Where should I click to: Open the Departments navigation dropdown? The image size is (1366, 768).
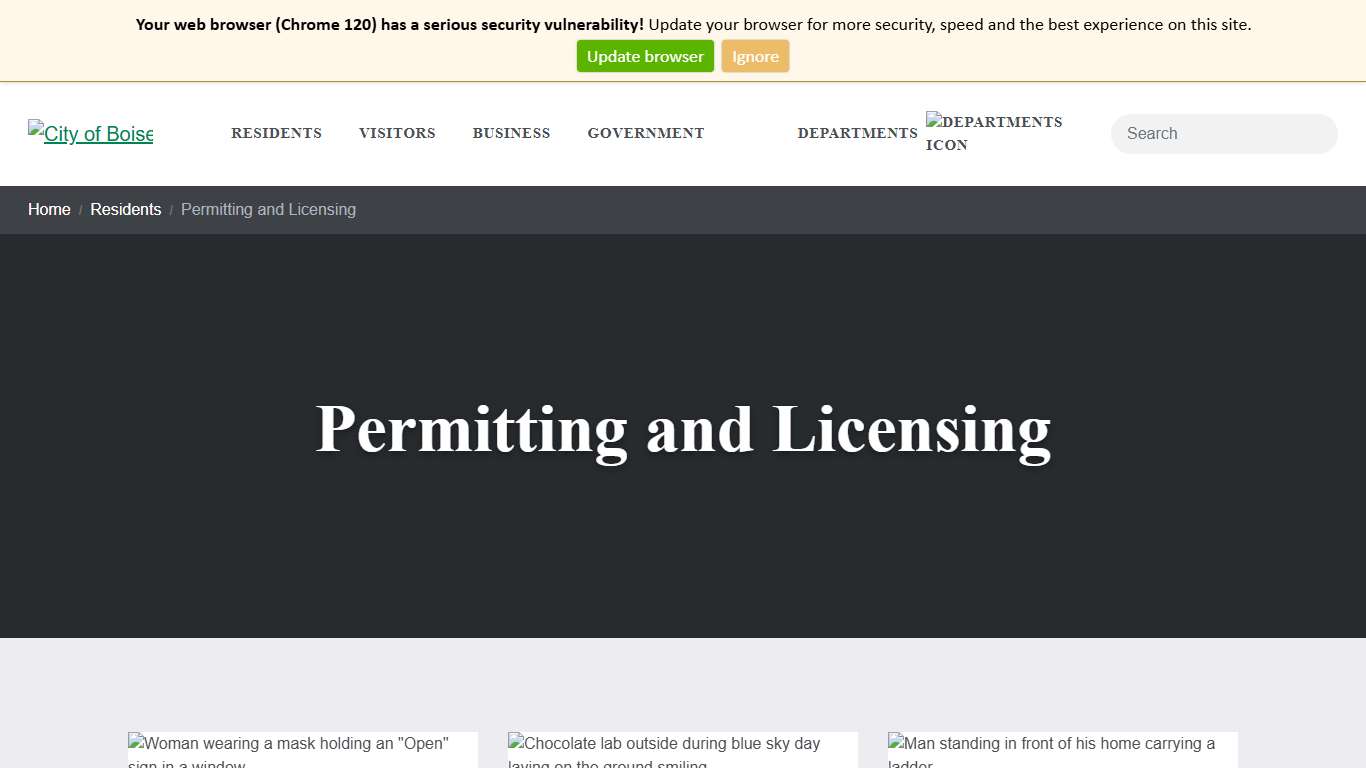pyautogui.click(x=857, y=133)
